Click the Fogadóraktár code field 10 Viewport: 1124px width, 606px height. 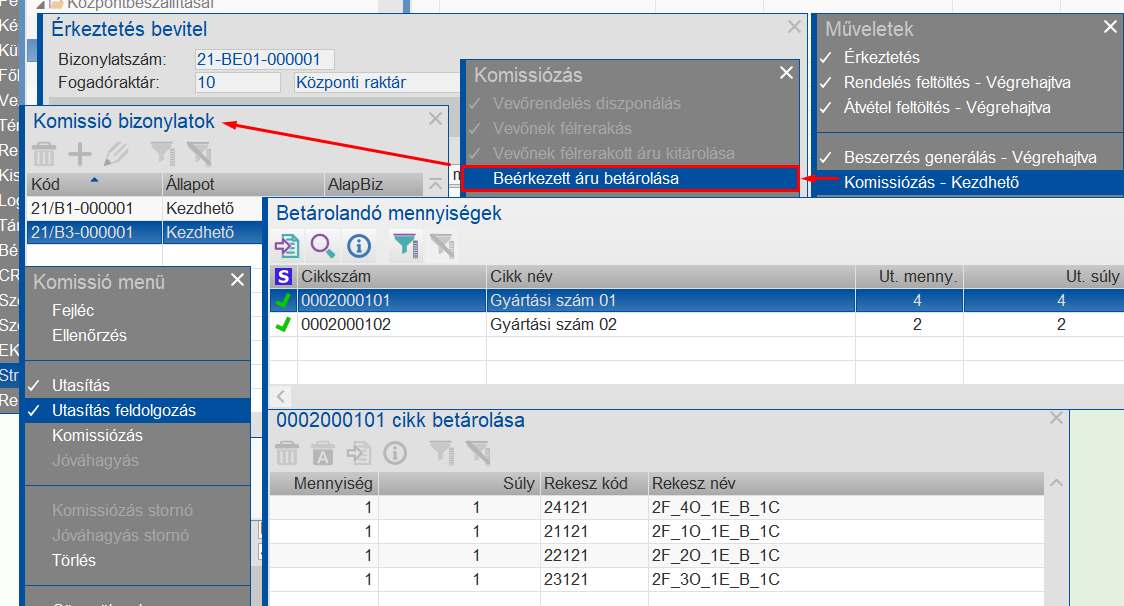pyautogui.click(x=237, y=82)
